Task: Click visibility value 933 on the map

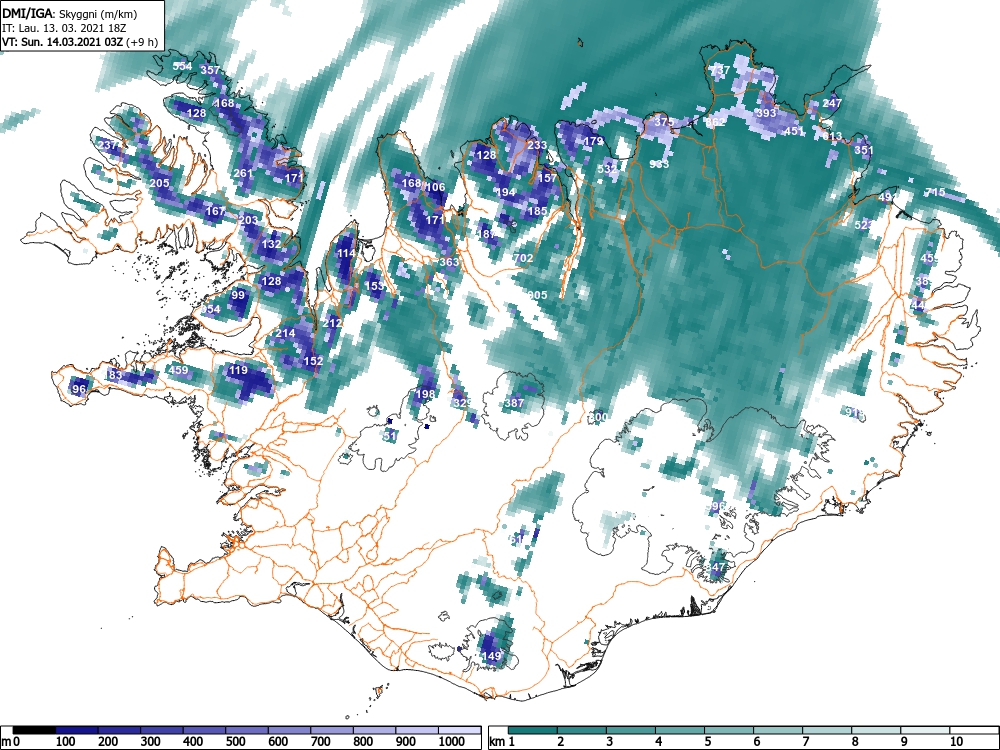Action: click(659, 164)
